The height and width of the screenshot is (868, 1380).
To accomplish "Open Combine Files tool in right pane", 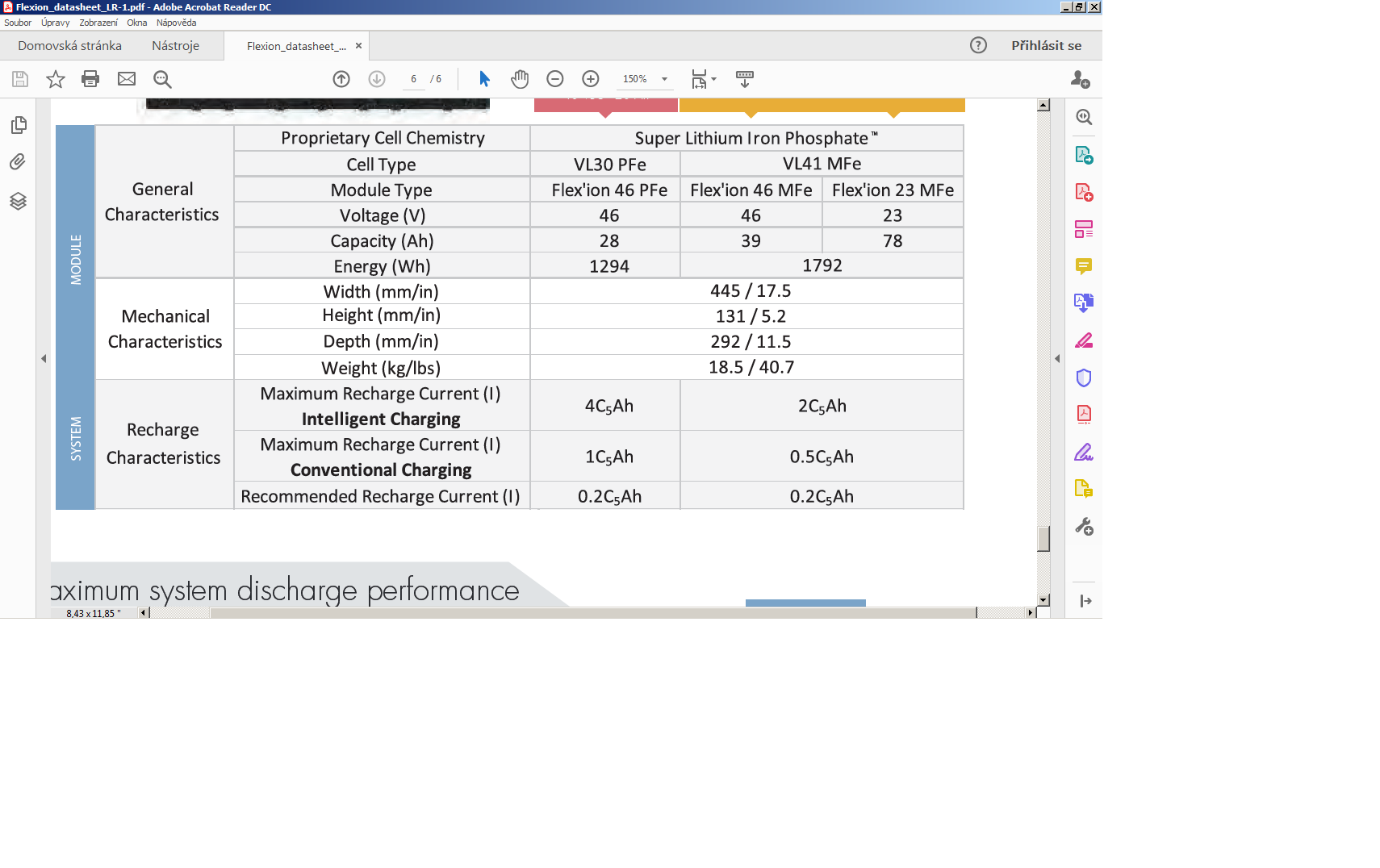I will pos(1084,303).
